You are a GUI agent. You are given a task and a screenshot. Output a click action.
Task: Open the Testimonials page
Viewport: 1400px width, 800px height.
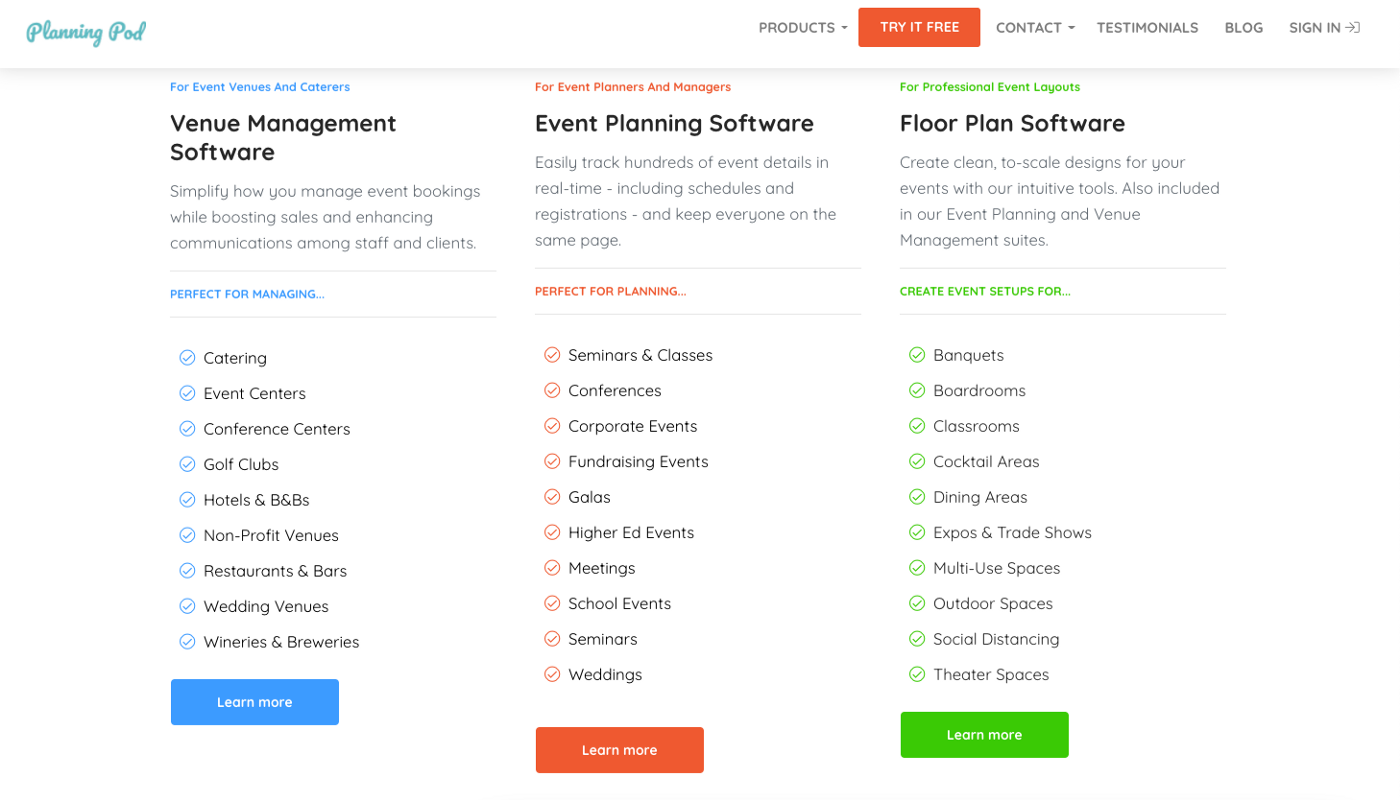pos(1147,28)
